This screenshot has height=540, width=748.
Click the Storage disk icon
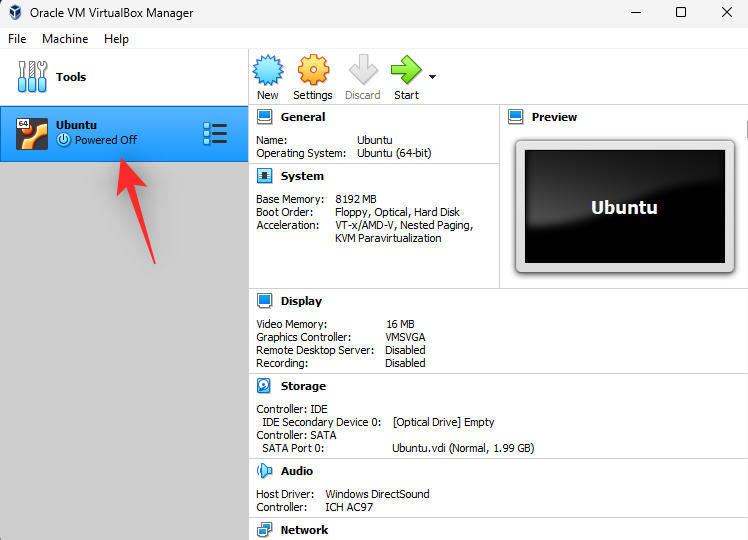click(x=264, y=386)
